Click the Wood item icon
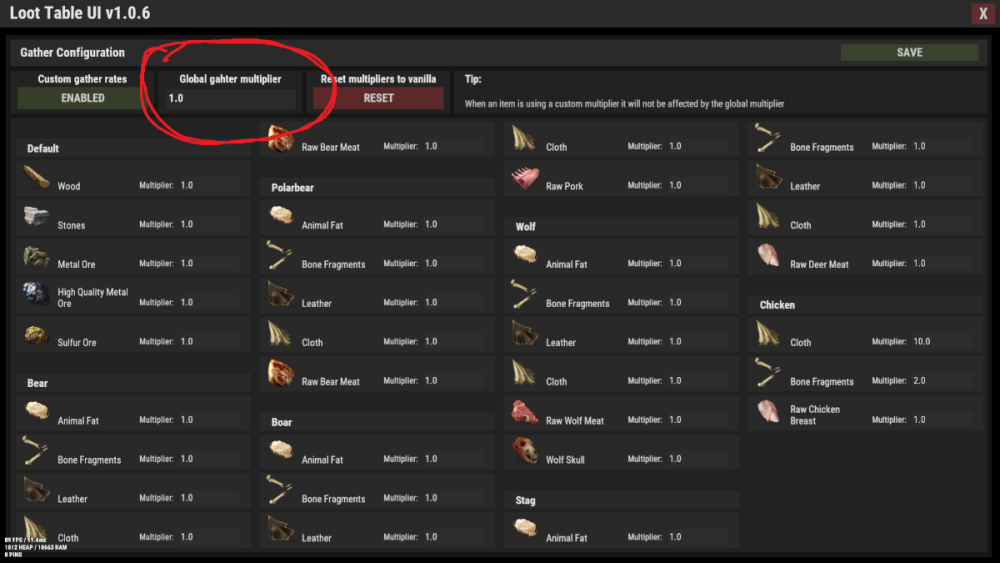This screenshot has width=1000, height=563. [37, 178]
